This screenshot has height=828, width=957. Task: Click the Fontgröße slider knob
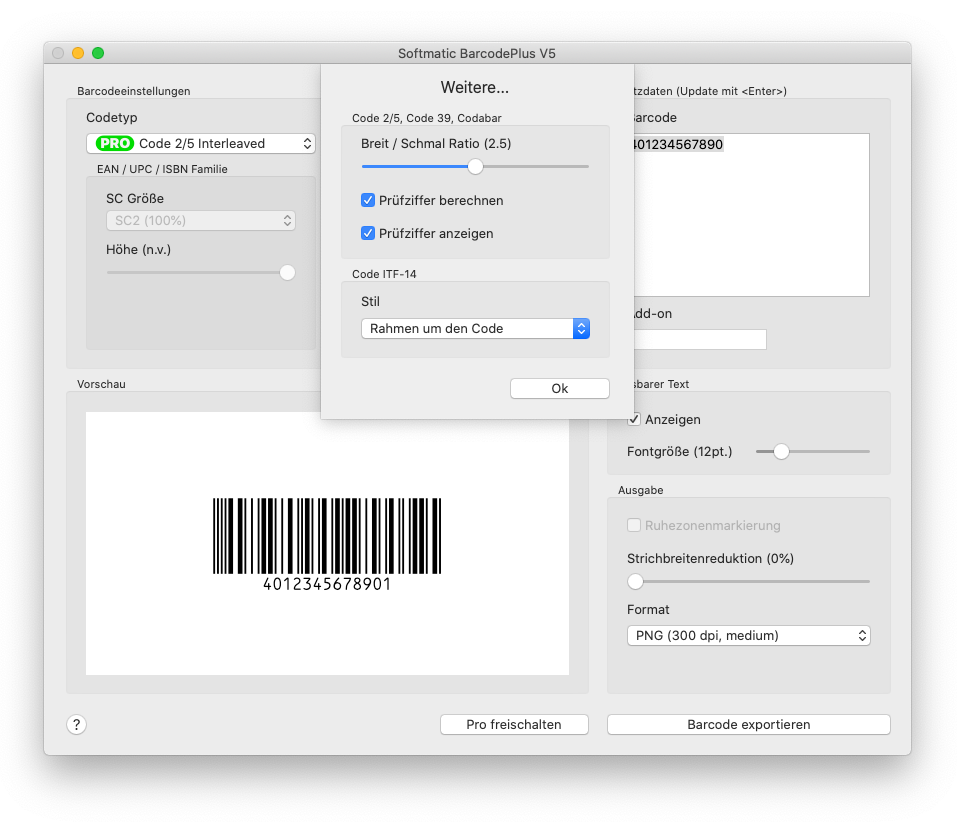tap(781, 452)
